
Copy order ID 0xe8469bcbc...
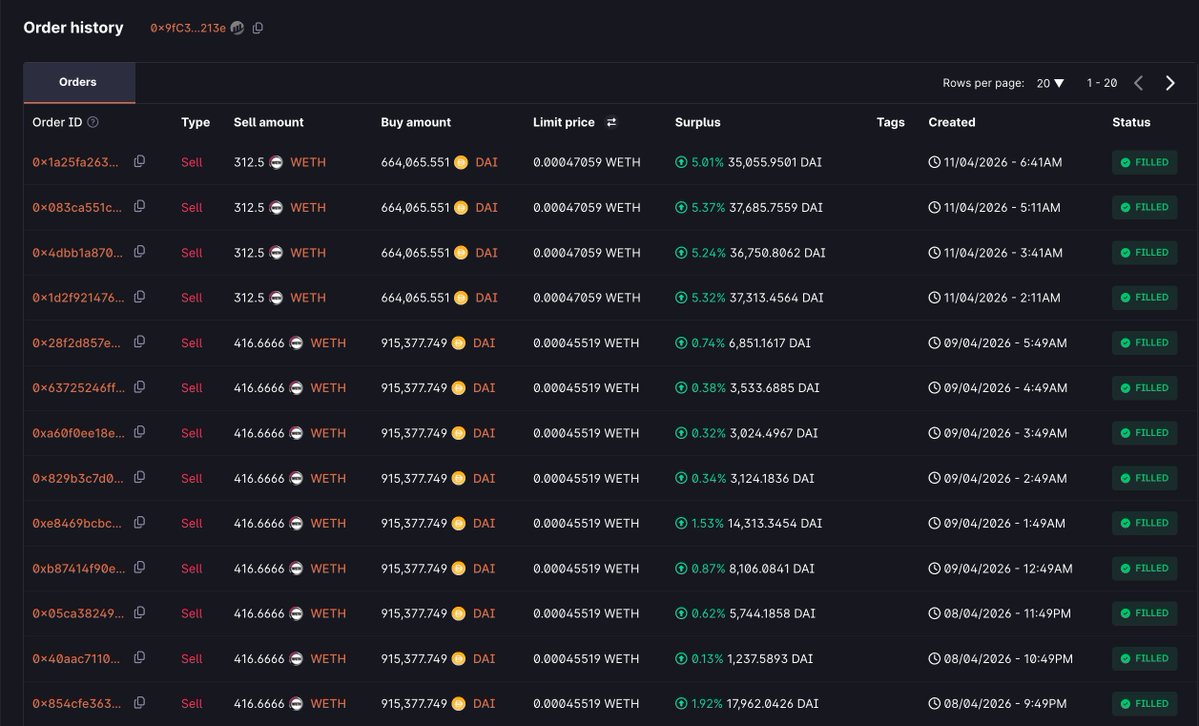139,523
